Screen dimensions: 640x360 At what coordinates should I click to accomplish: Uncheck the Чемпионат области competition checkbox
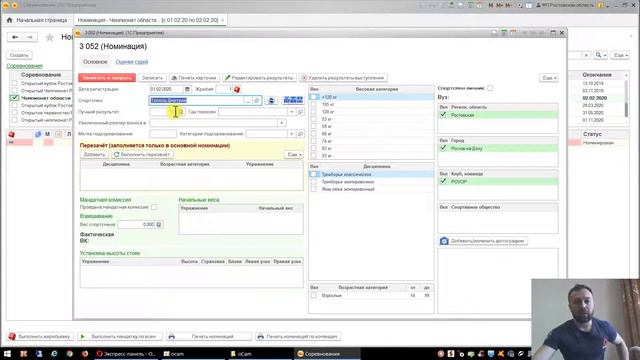tap(14, 98)
